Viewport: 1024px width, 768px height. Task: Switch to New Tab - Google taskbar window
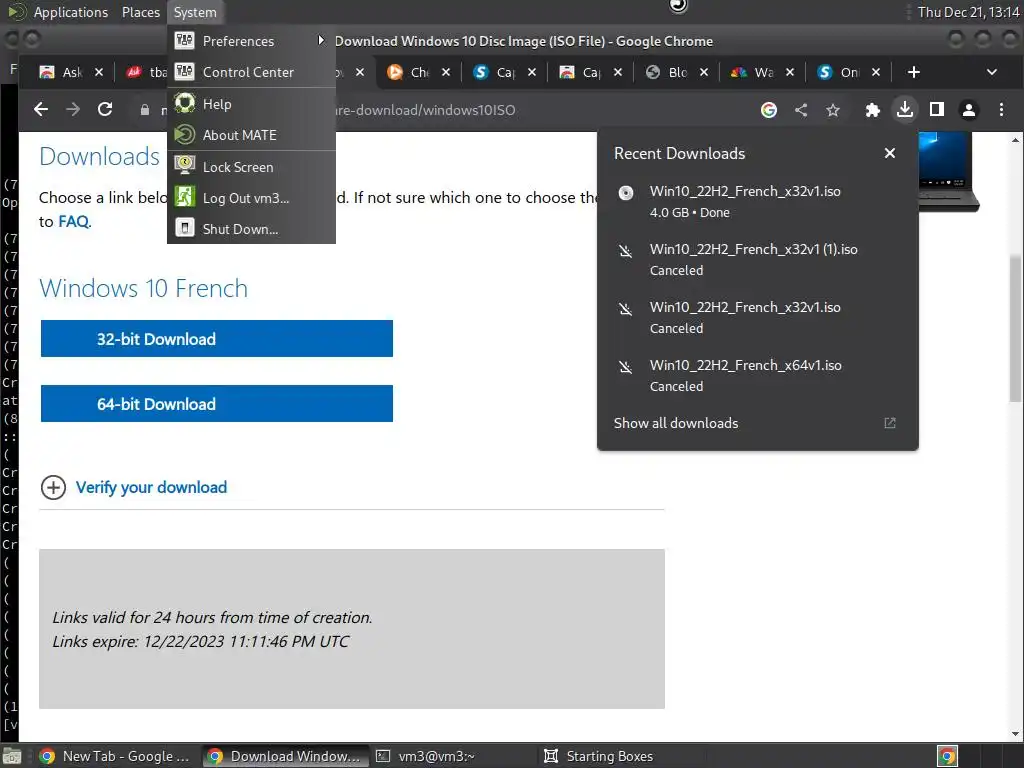[115, 756]
